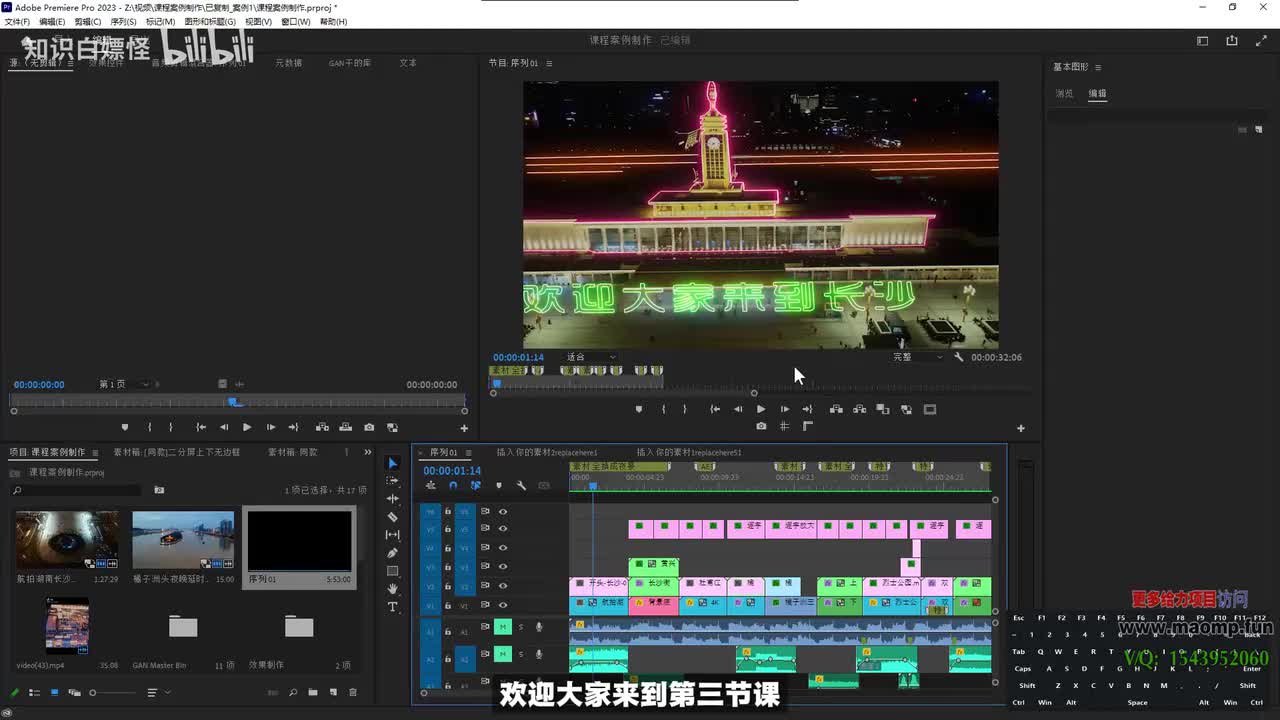Open the 适合 zoom level dropdown
This screenshot has height=720, width=1280.
pos(591,357)
